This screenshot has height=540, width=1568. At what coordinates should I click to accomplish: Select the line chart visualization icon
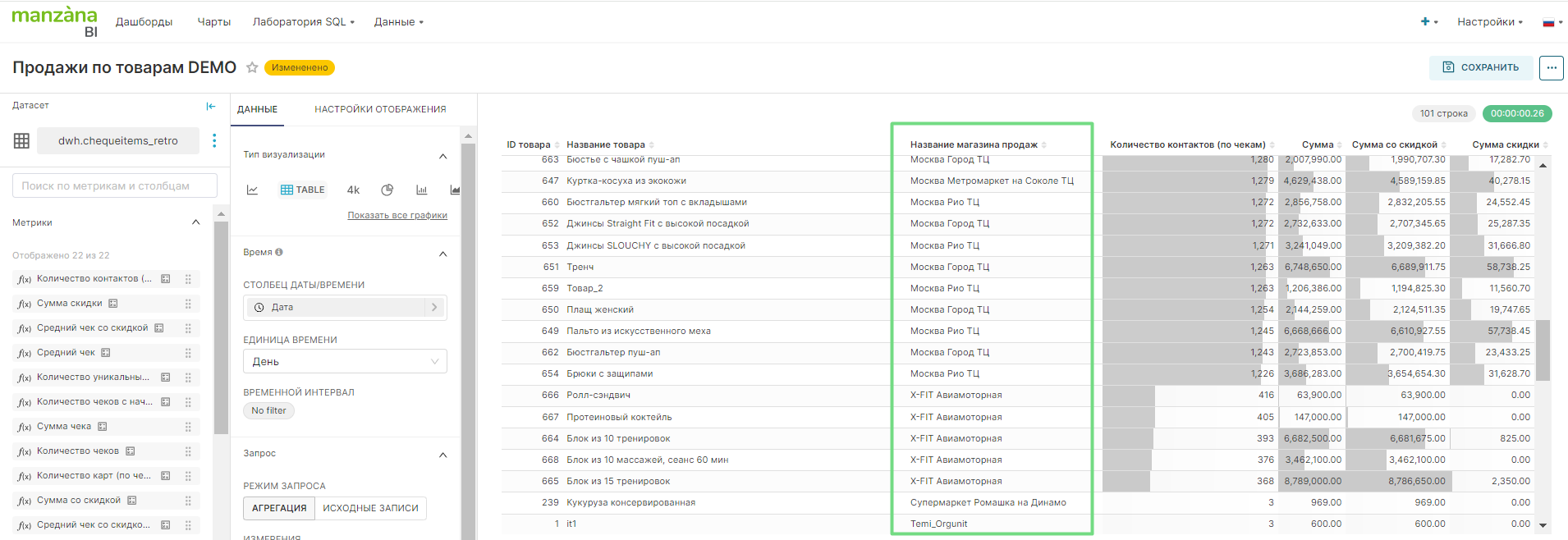tap(253, 190)
